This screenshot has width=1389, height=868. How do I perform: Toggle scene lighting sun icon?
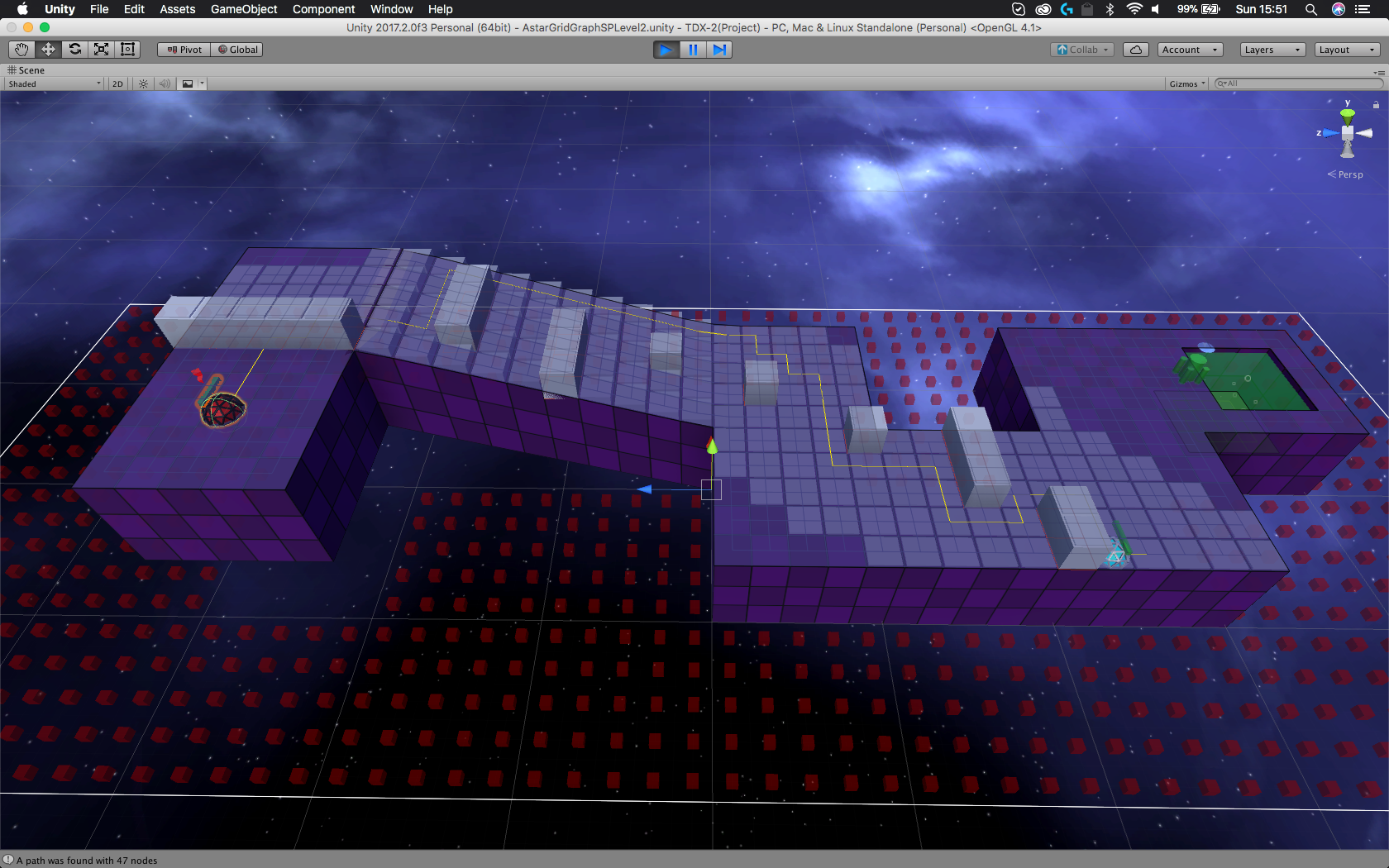tap(143, 83)
